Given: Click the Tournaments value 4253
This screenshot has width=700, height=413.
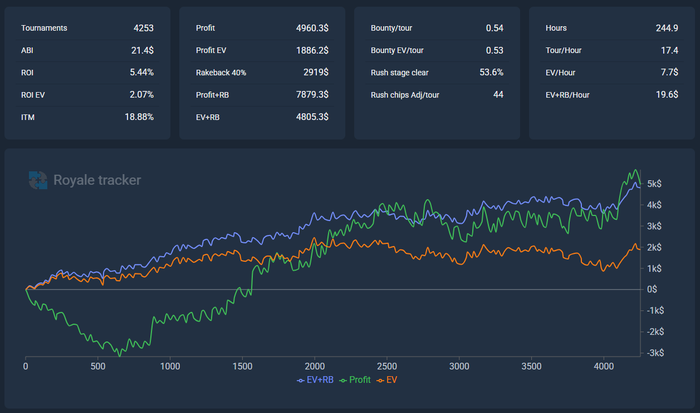Looking at the screenshot, I should [x=143, y=28].
